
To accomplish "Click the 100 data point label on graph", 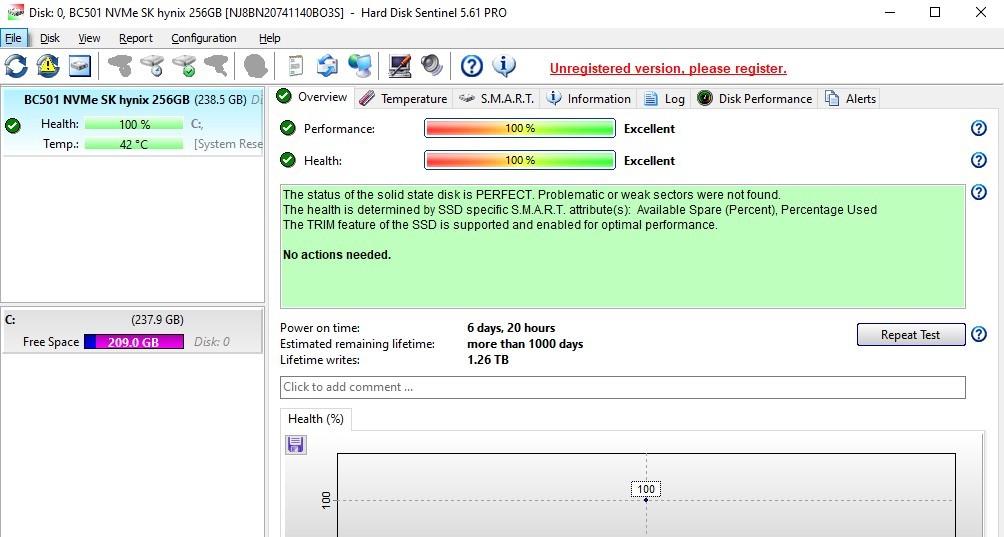I will (x=645, y=489).
